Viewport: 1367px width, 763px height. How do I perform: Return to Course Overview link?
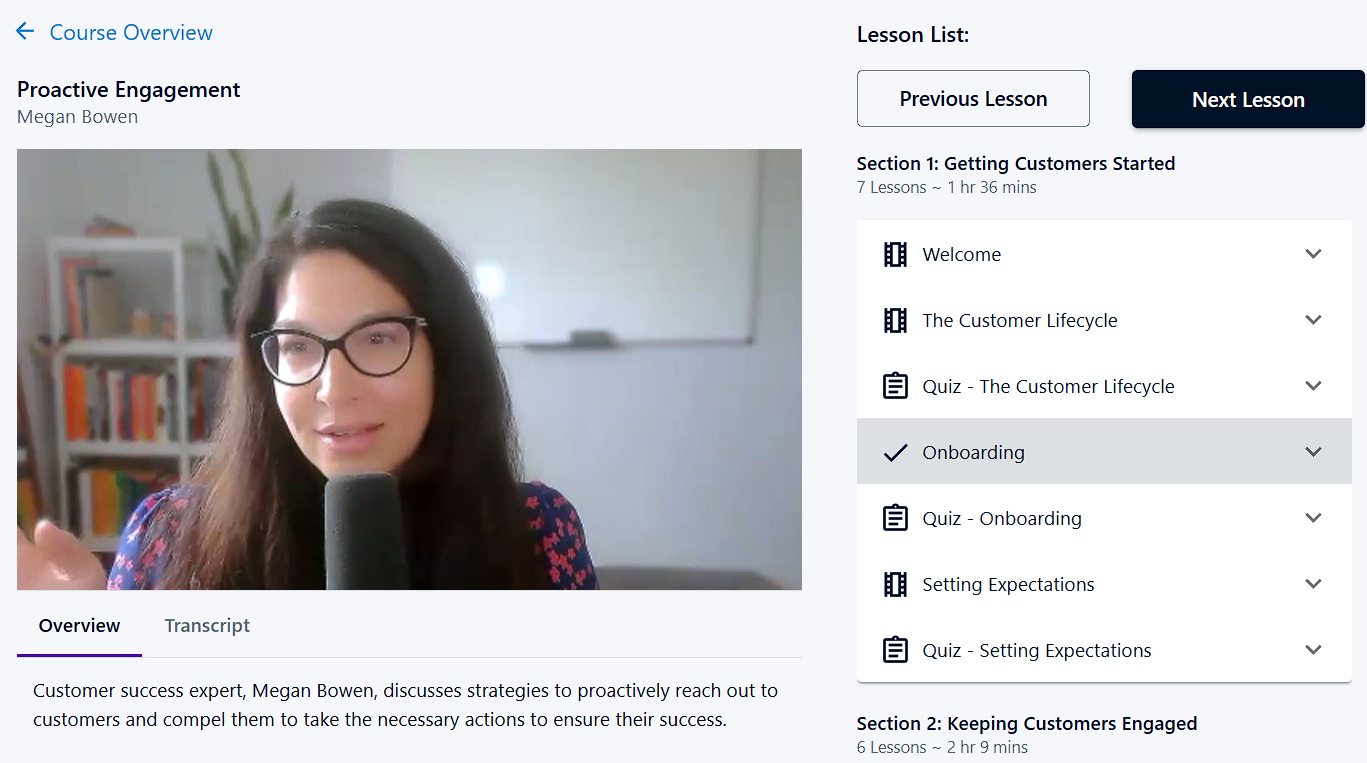(x=131, y=32)
